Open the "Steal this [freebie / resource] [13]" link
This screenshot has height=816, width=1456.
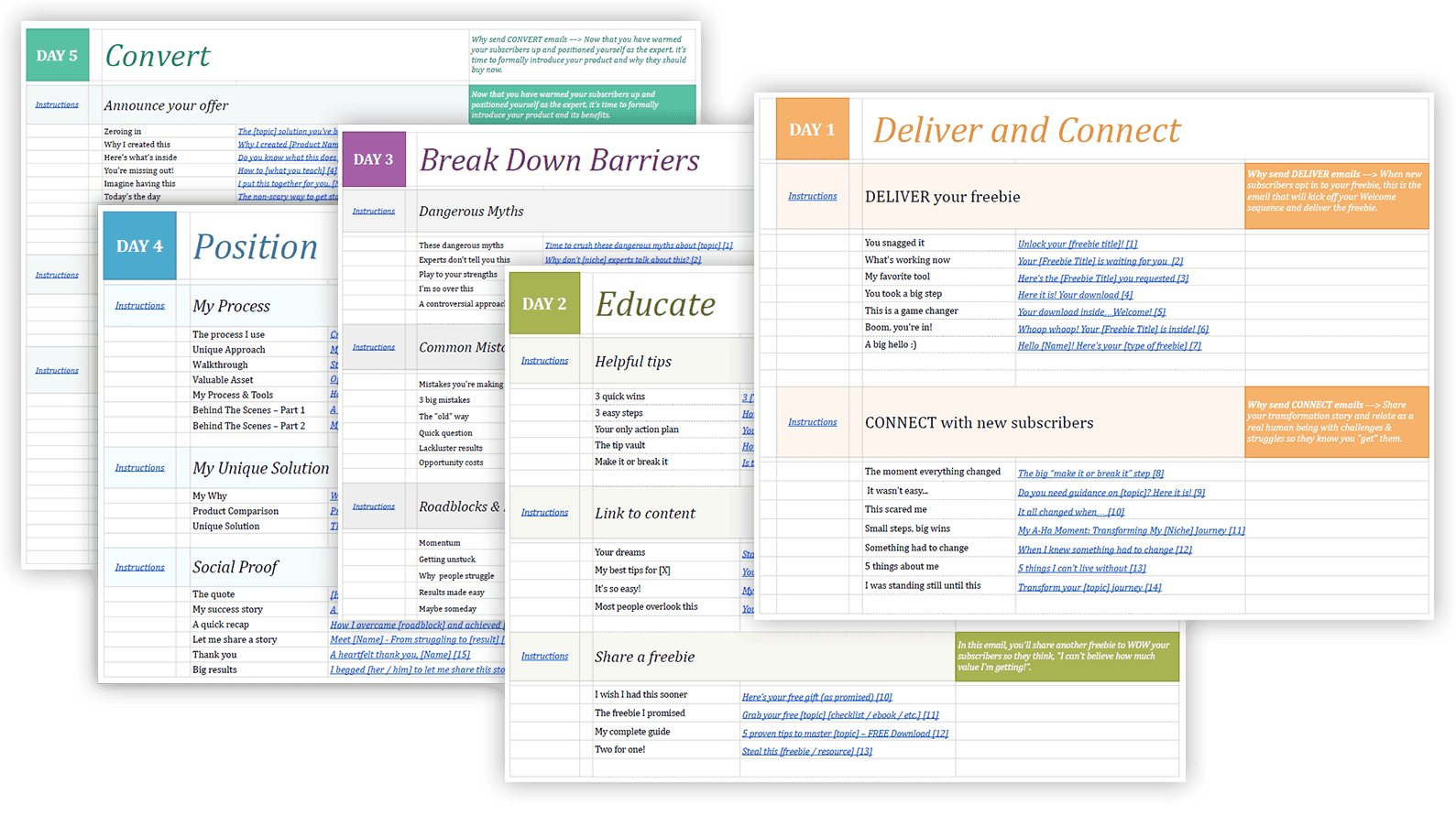pos(806,751)
